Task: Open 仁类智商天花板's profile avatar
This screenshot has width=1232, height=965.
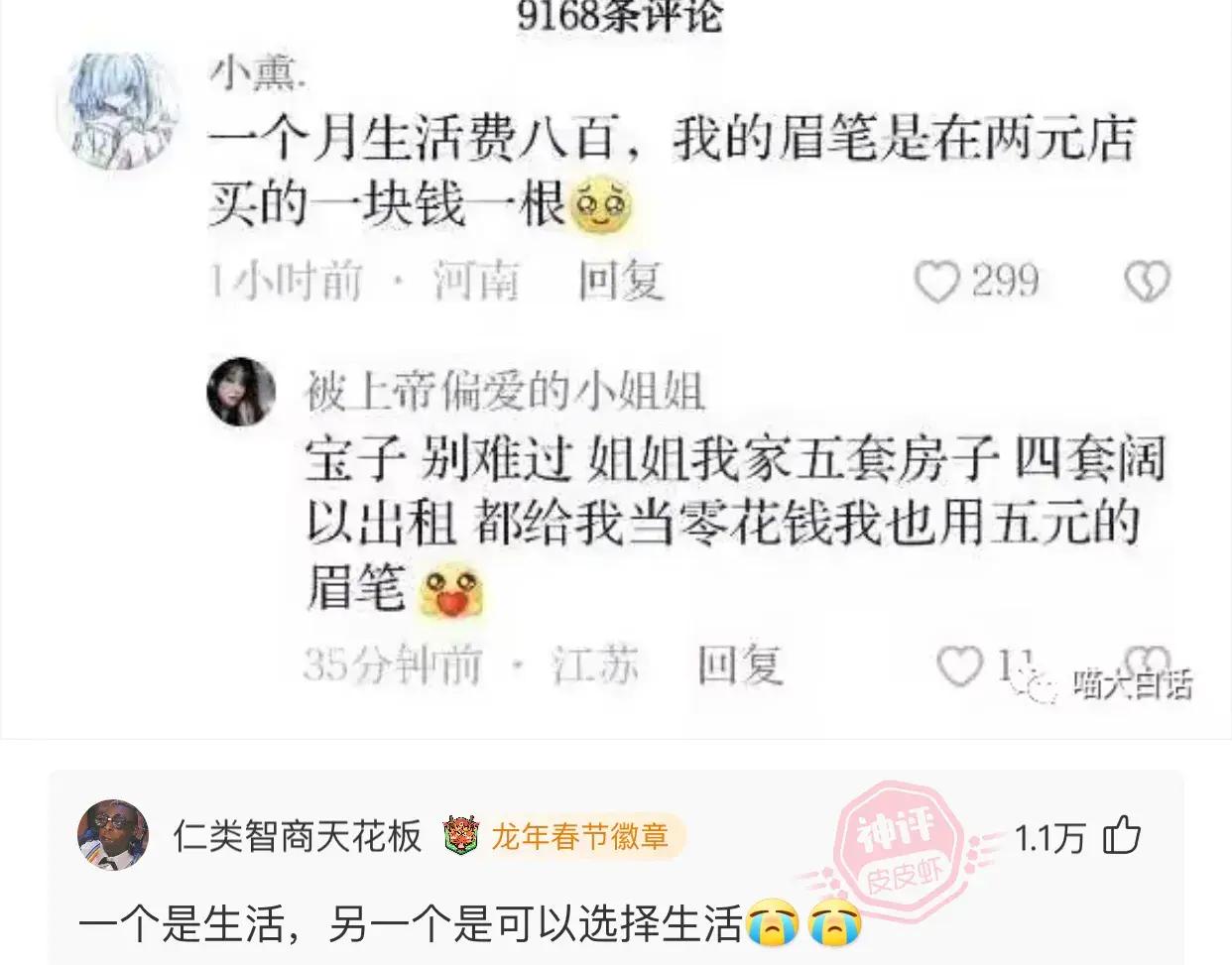Action: tap(113, 835)
